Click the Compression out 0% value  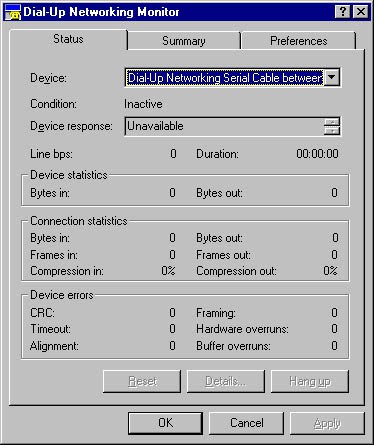(331, 271)
